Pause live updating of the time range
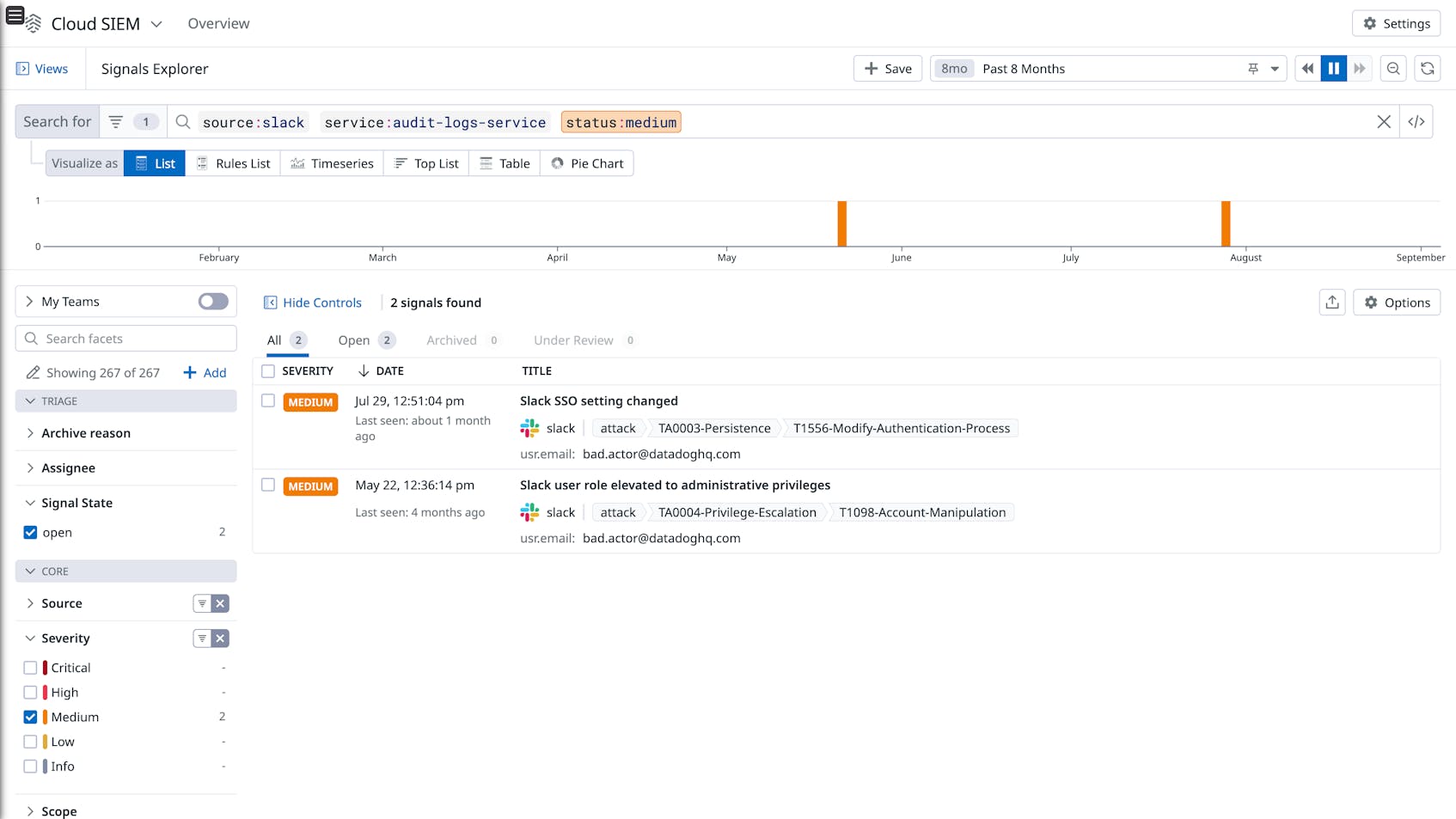Viewport: 1456px width, 819px height. 1333,68
